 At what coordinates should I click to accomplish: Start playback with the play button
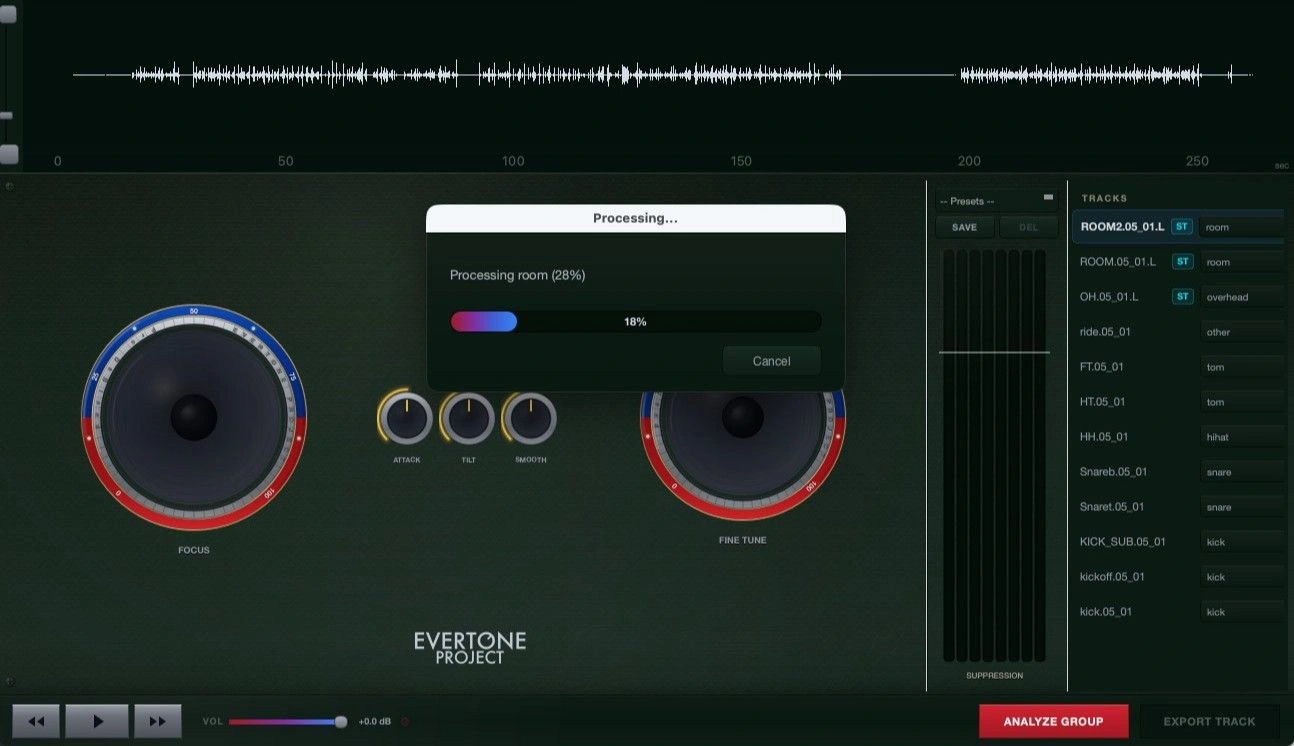coord(97,721)
